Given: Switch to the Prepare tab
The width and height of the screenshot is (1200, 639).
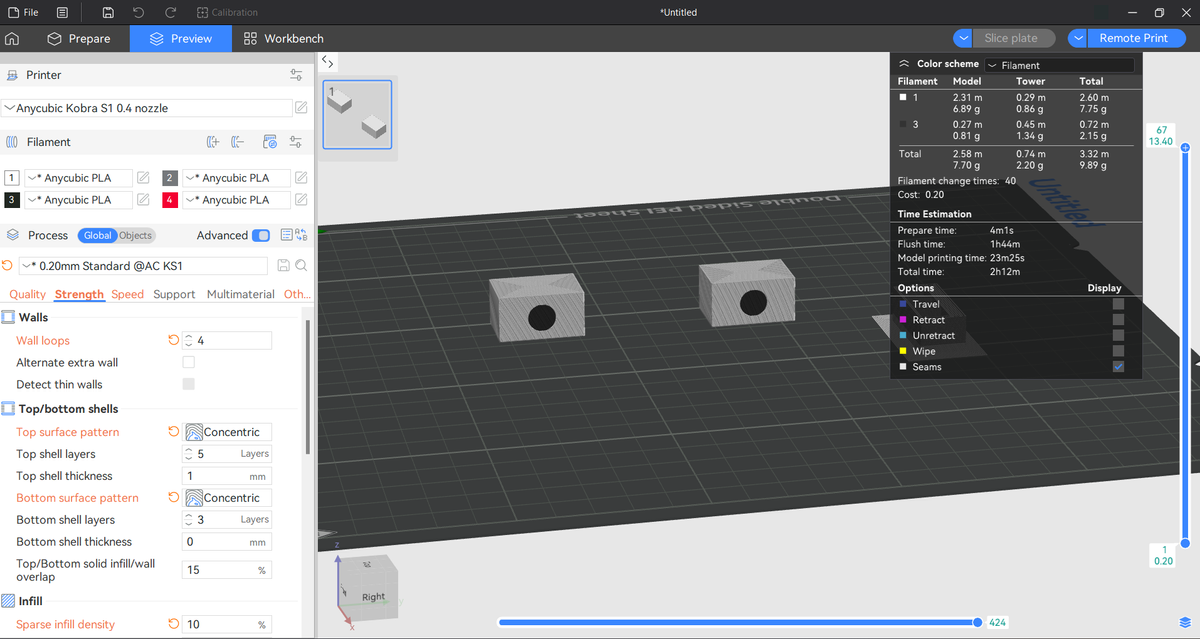Looking at the screenshot, I should point(81,38).
